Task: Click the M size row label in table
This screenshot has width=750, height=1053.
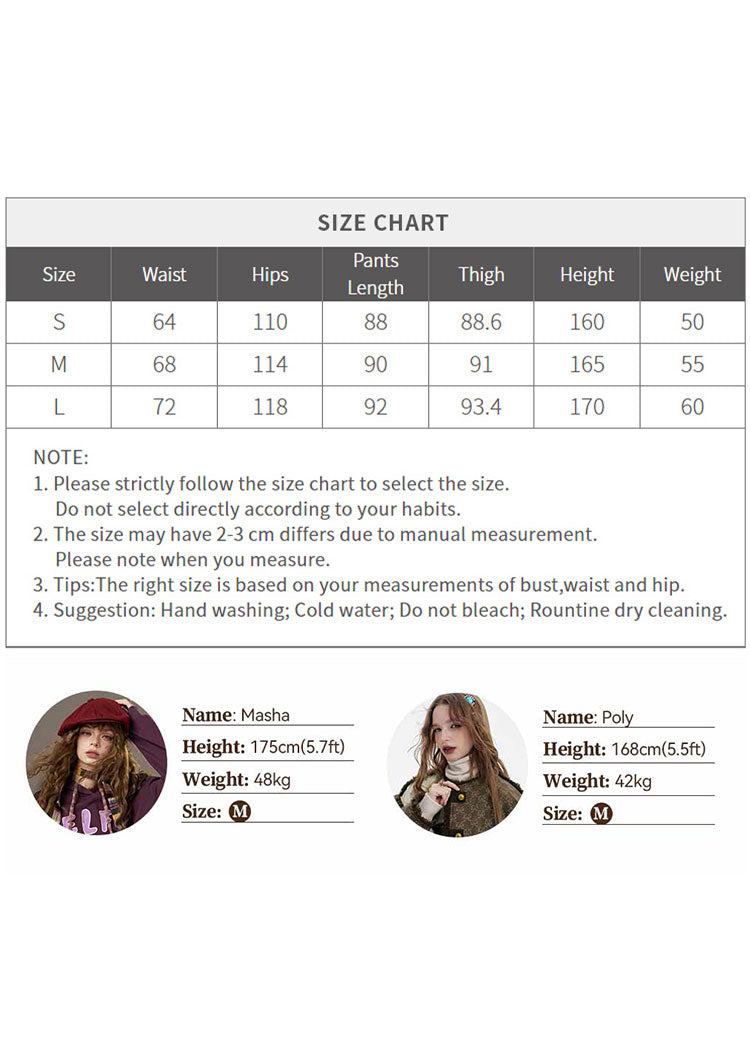Action: pyautogui.click(x=59, y=365)
